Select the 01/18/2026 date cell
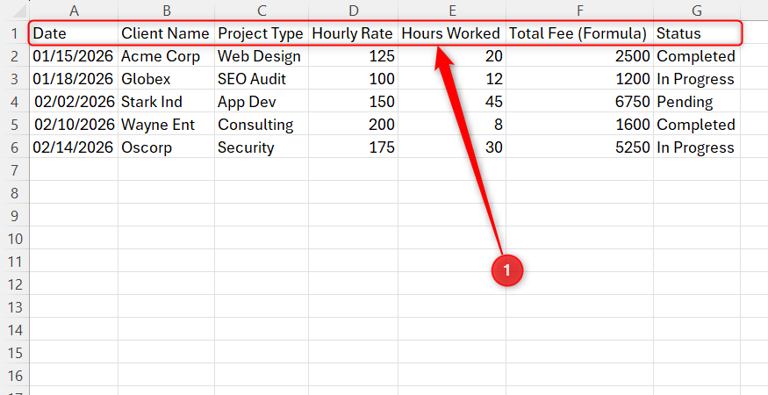768x395 pixels. 74,79
